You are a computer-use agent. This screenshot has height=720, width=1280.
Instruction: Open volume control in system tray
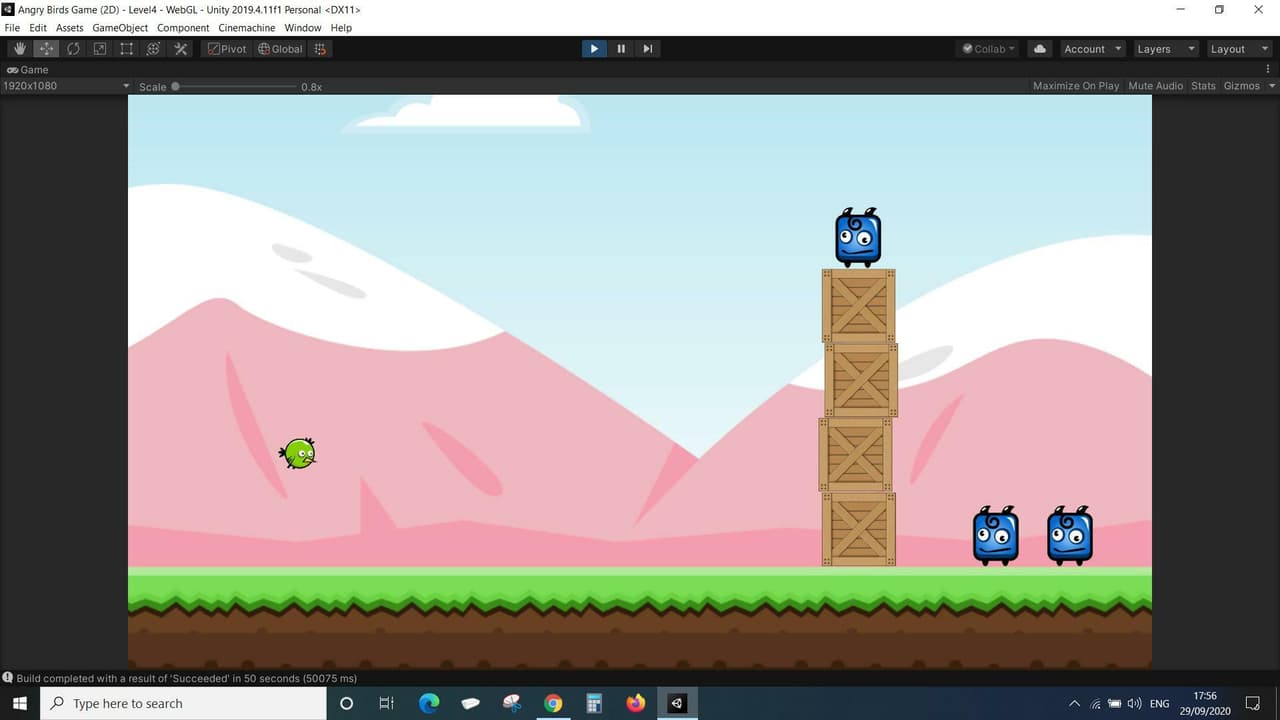1134,704
